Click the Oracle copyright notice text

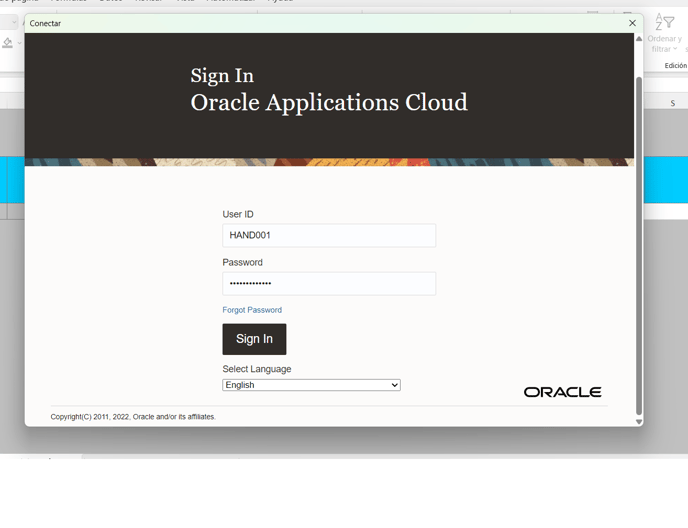(x=133, y=417)
